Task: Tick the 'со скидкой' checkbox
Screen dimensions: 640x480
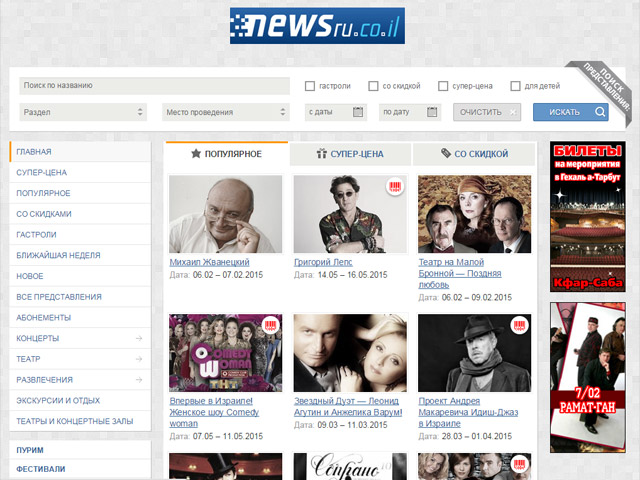Action: (x=373, y=86)
